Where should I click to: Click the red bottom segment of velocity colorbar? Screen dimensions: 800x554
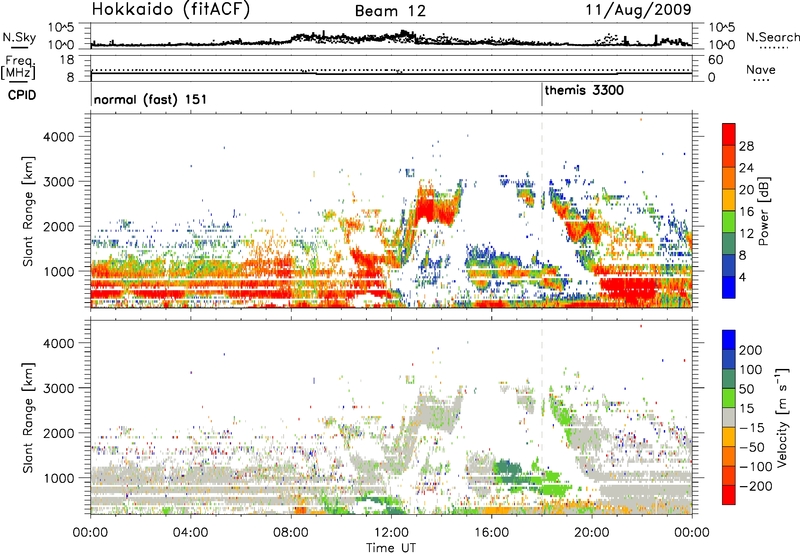(729, 495)
